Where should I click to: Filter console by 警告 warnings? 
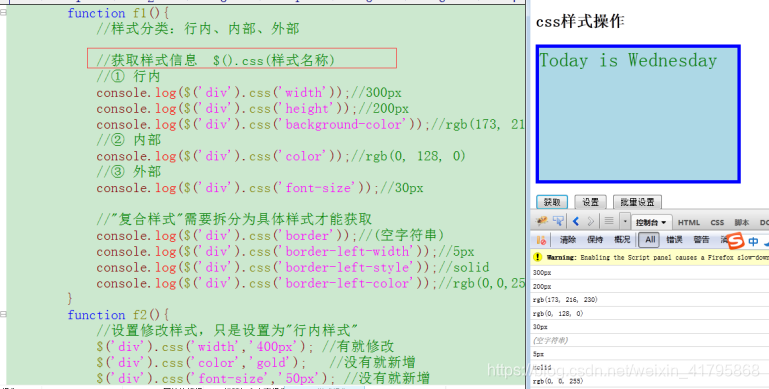point(701,240)
